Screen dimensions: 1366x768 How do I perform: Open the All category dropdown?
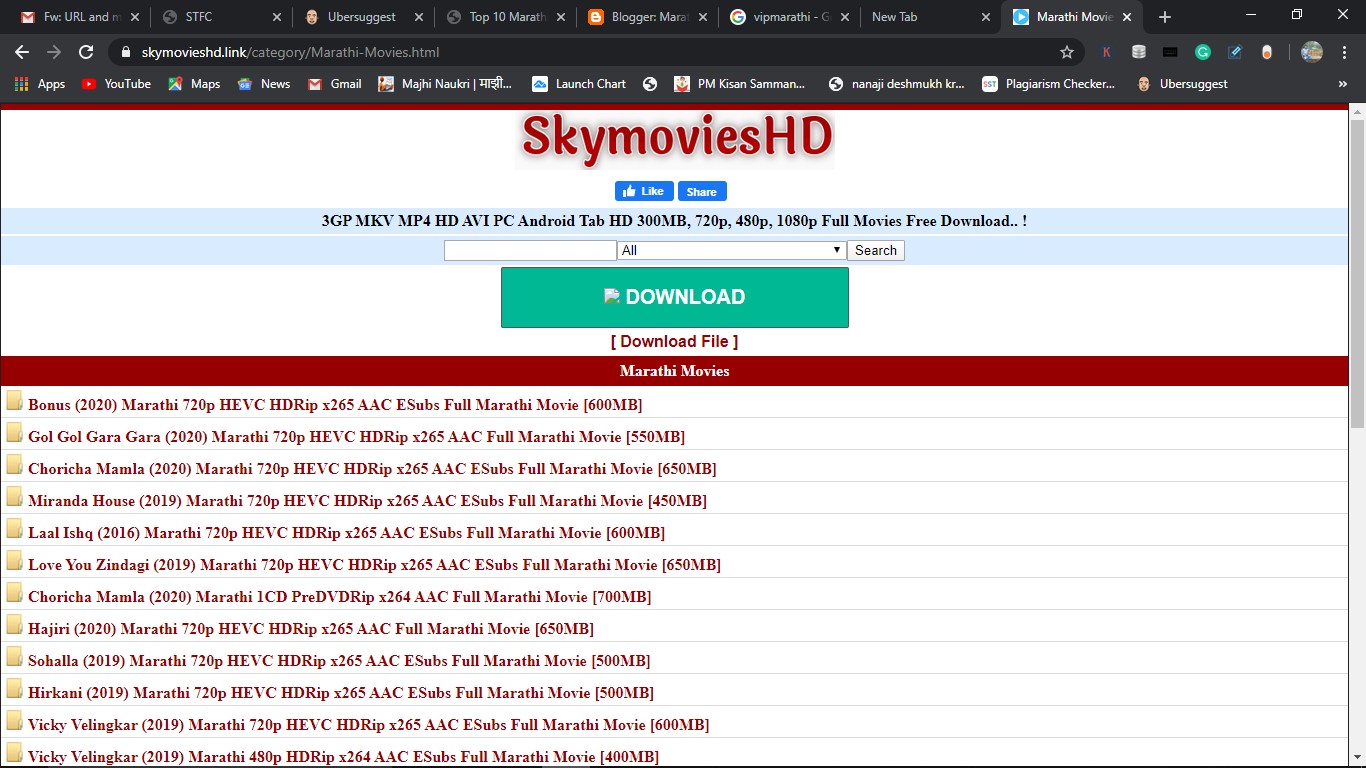point(732,250)
